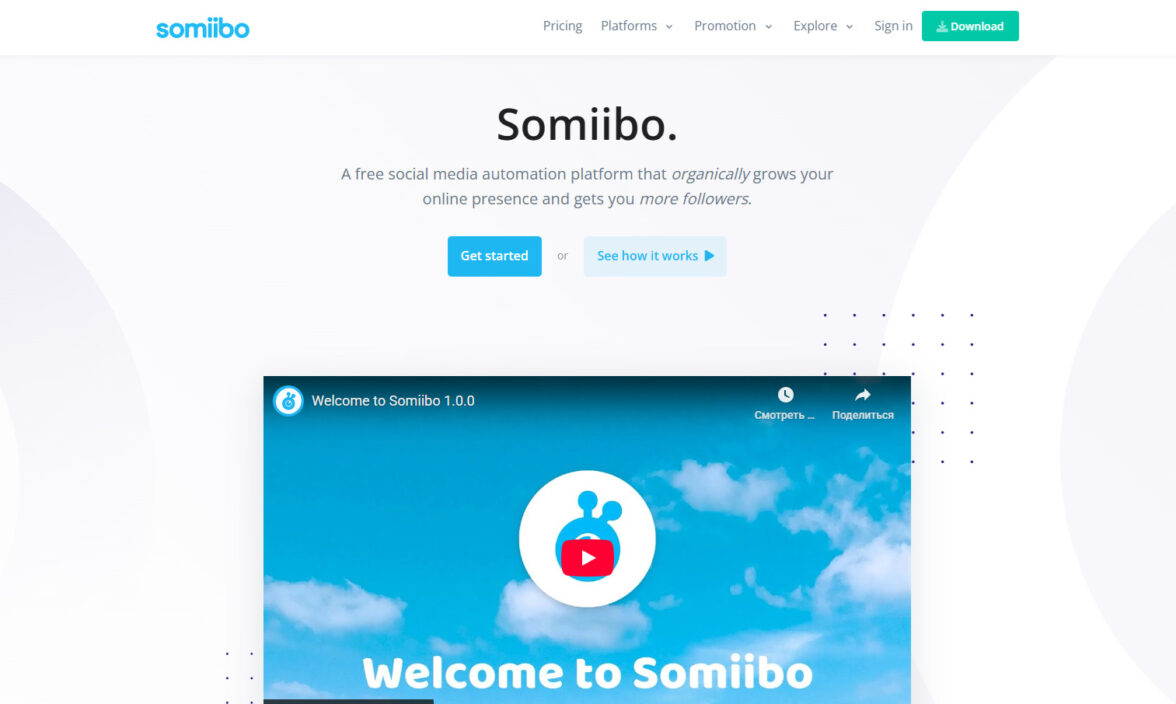The height and width of the screenshot is (704, 1176).
Task: Open the Platforms menu item
Action: coord(628,26)
